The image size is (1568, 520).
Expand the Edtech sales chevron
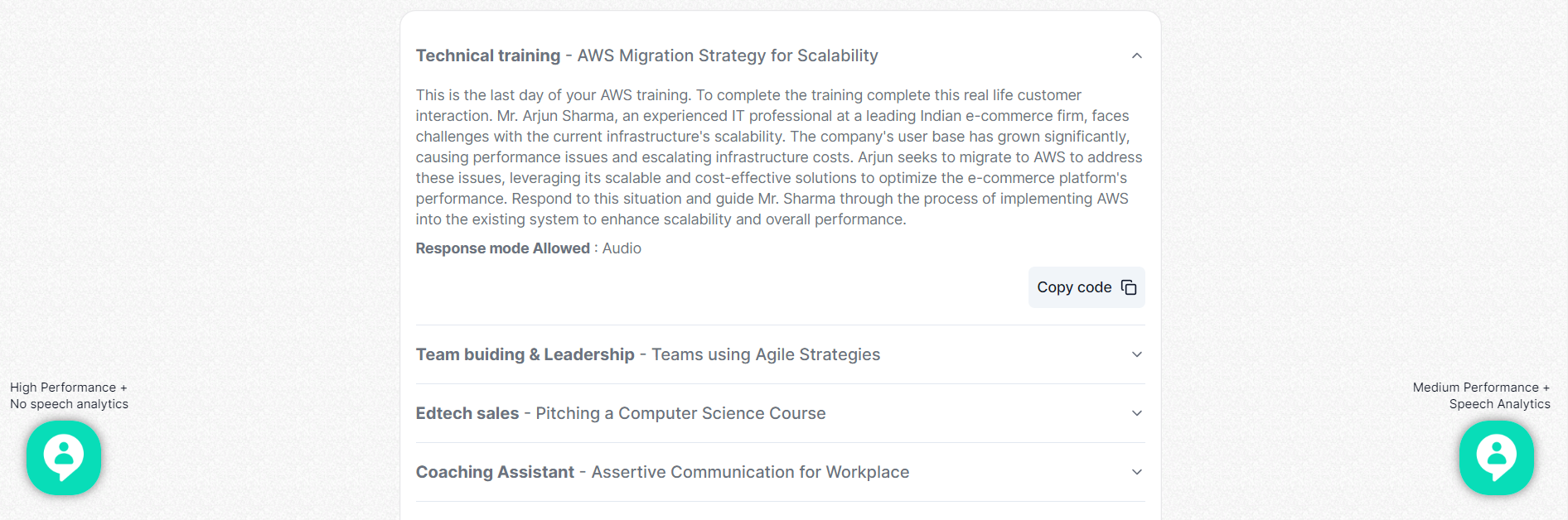(x=1136, y=413)
